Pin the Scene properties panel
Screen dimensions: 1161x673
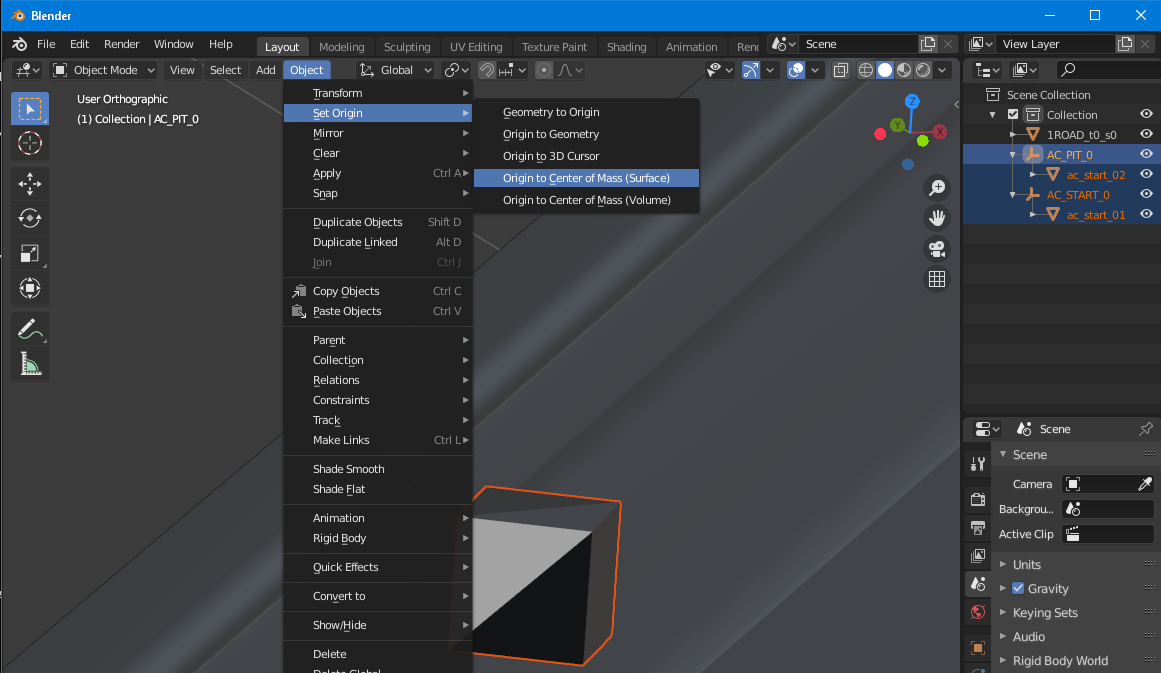pyautogui.click(x=1145, y=429)
